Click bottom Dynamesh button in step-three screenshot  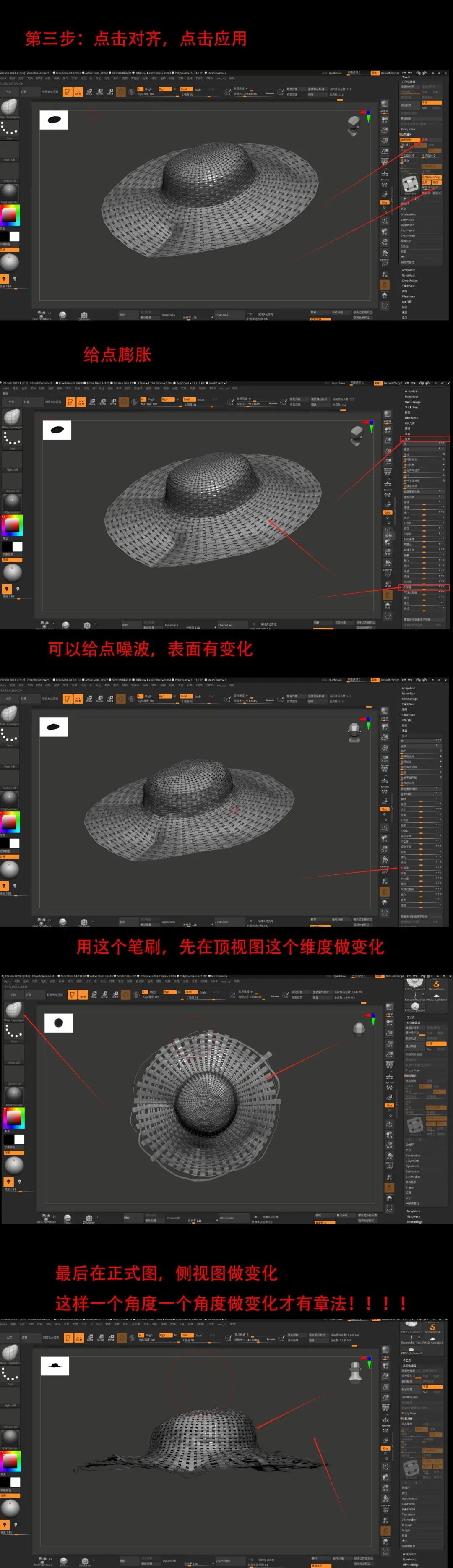tap(168, 315)
